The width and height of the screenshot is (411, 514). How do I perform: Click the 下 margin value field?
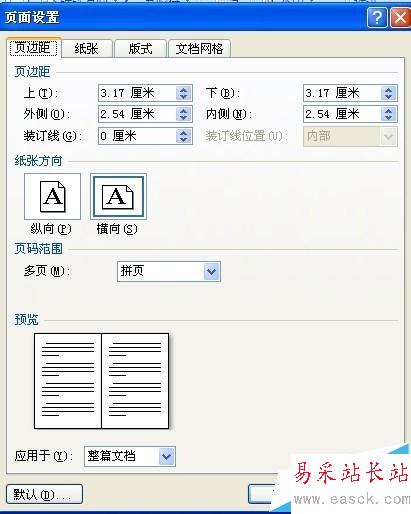(x=342, y=93)
